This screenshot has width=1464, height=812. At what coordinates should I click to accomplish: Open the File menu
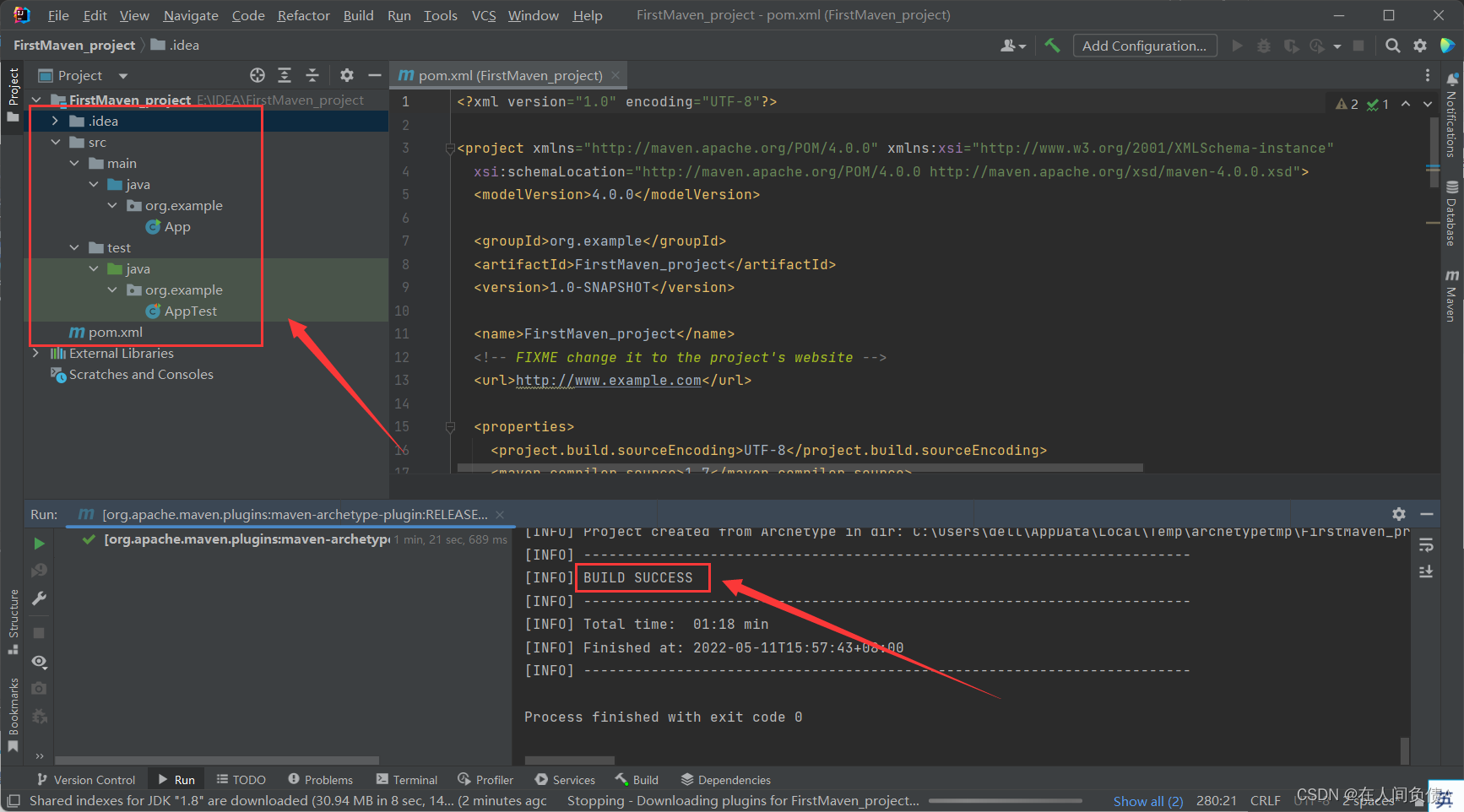tap(58, 15)
